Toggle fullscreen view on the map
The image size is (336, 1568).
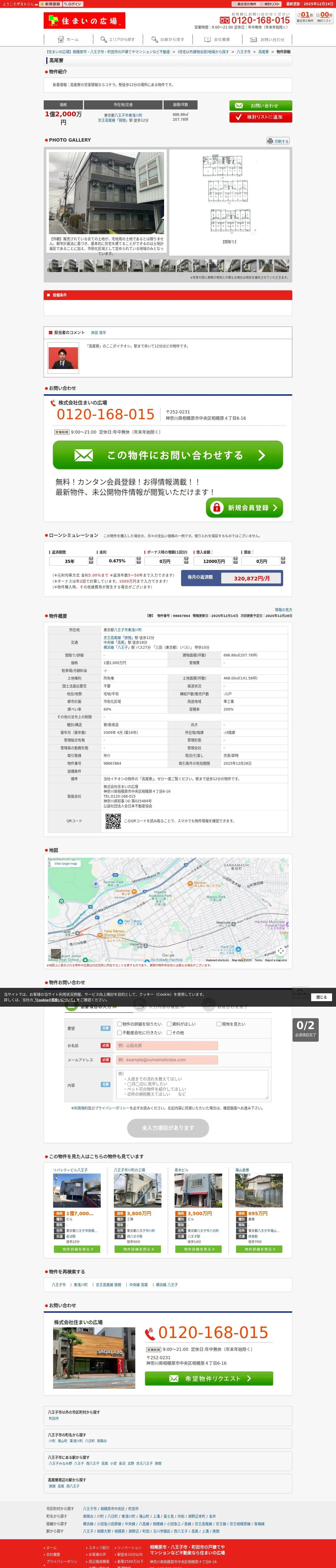(x=281, y=950)
